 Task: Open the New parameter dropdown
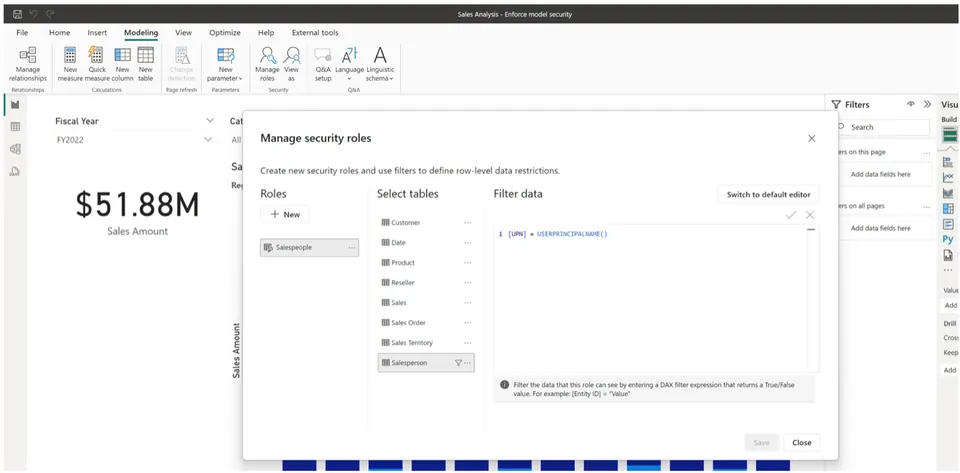click(225, 64)
